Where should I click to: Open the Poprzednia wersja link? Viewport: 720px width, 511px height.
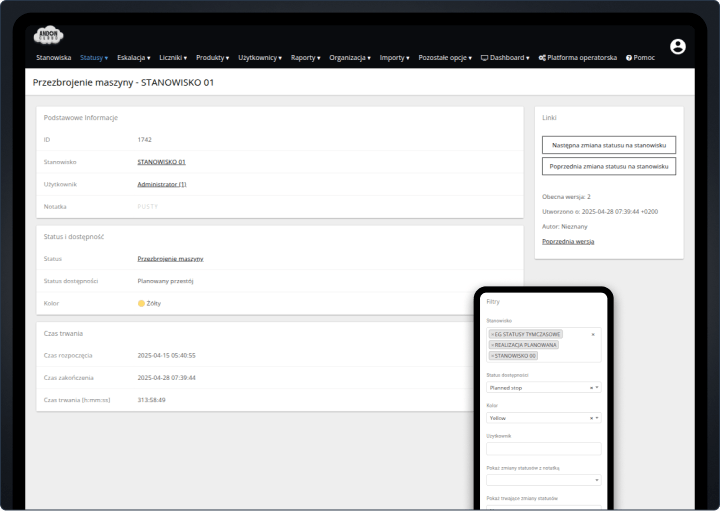[x=568, y=241]
